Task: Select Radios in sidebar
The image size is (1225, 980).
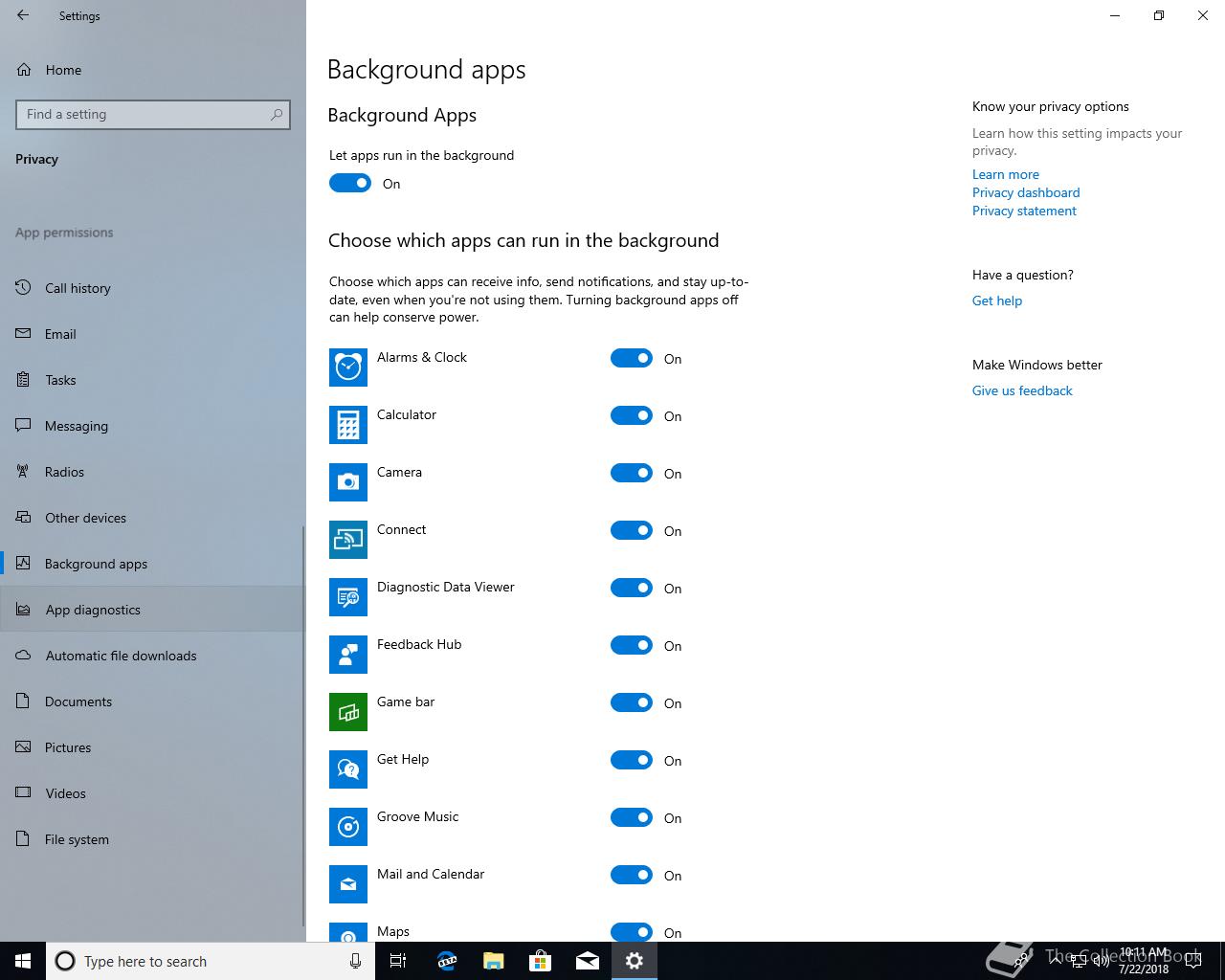Action: 151,472
